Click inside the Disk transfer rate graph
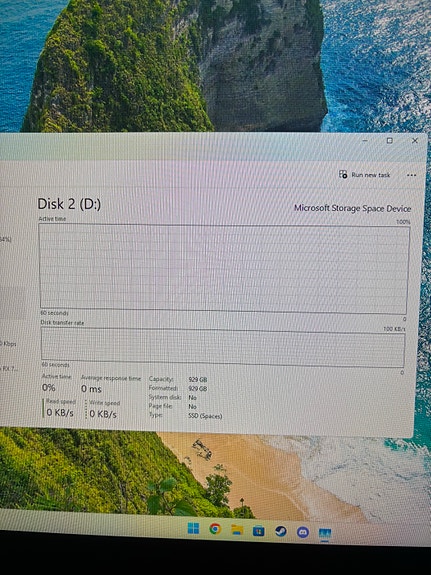The image size is (431, 575). pos(223,348)
